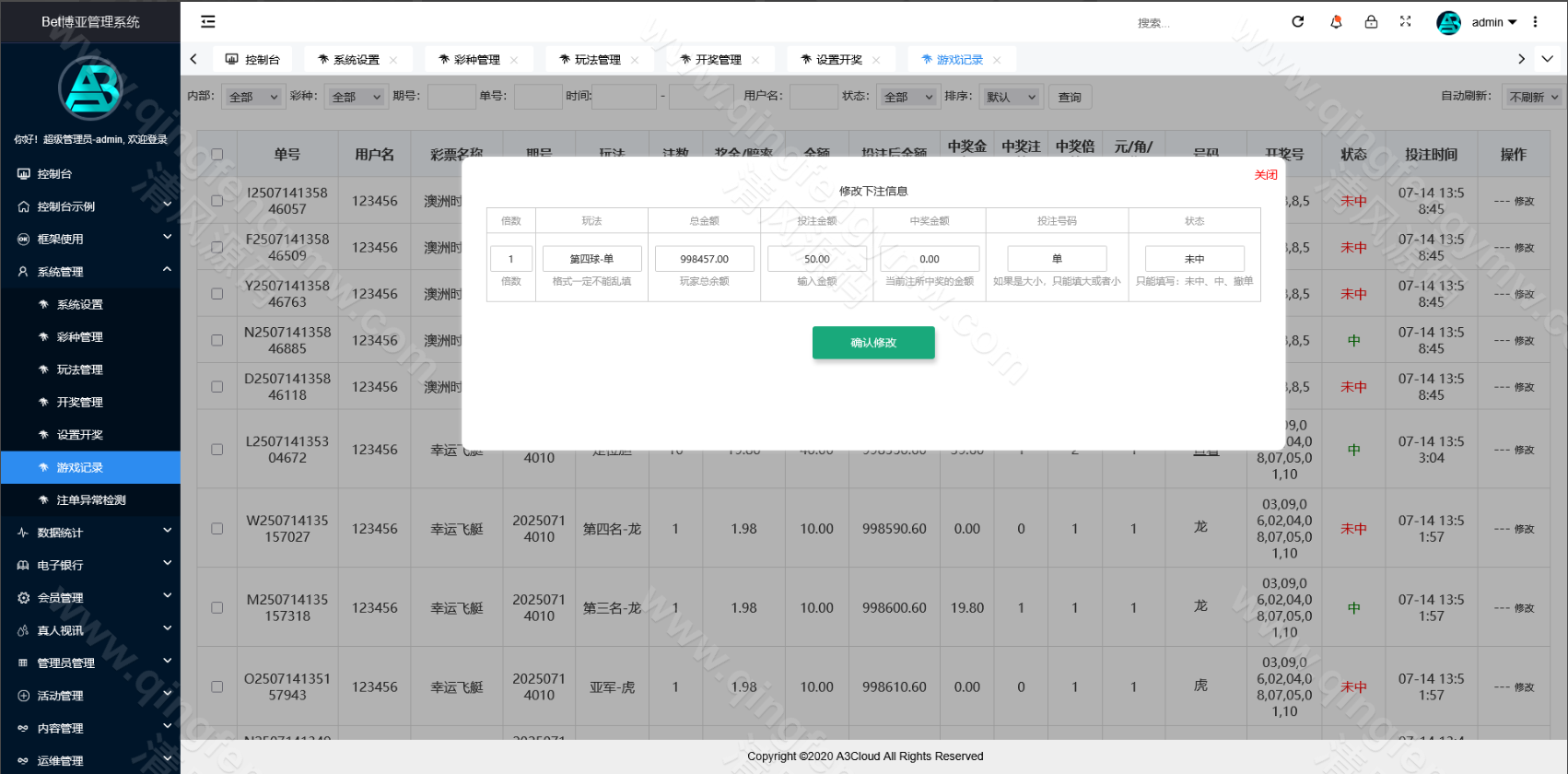Click the lock screen icon
Image resolution: width=1568 pixels, height=774 pixels.
1371,21
